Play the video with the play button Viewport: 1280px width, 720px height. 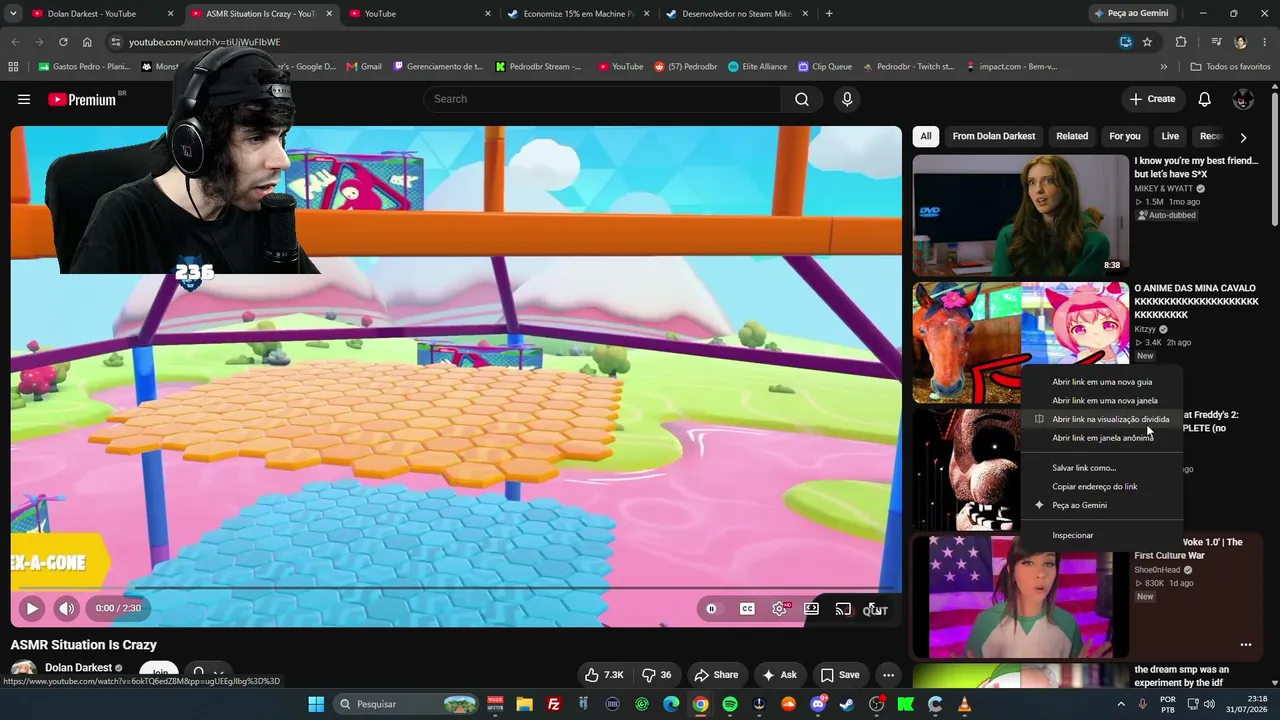coord(32,608)
